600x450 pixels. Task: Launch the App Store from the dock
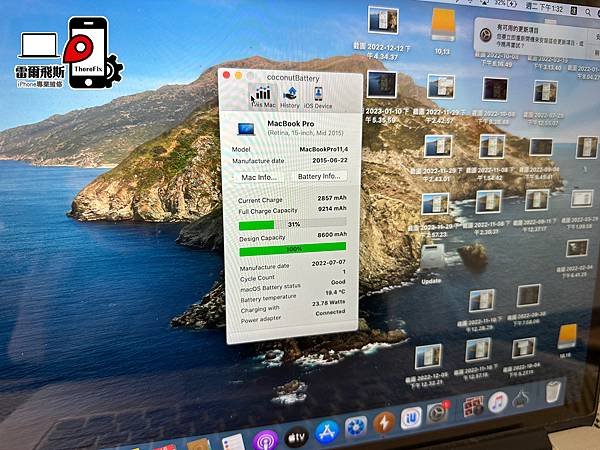327,432
